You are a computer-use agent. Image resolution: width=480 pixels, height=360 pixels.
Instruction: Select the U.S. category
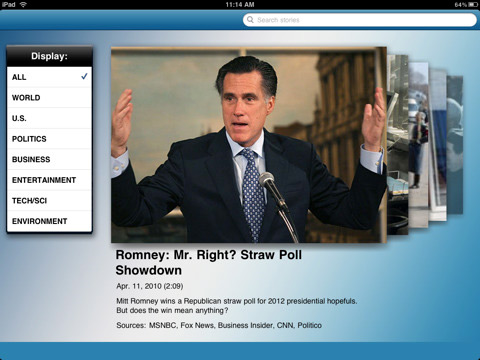(x=49, y=118)
